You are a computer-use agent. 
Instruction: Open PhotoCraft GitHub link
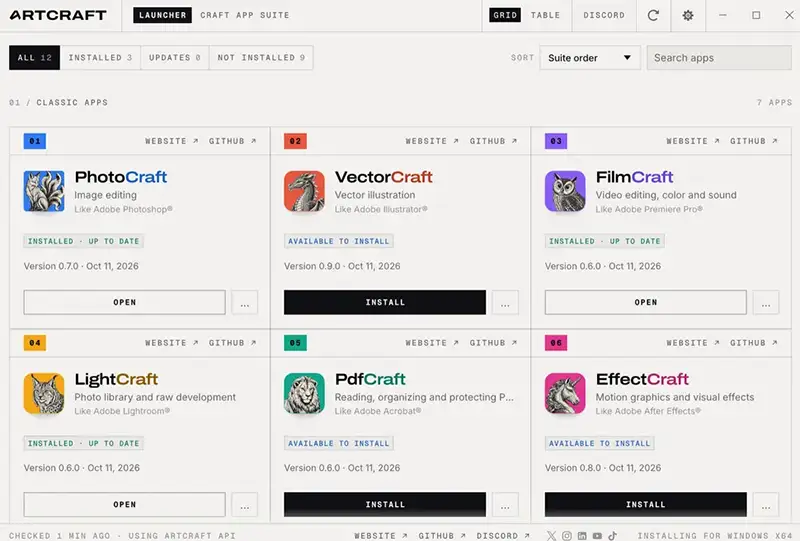click(x=232, y=141)
